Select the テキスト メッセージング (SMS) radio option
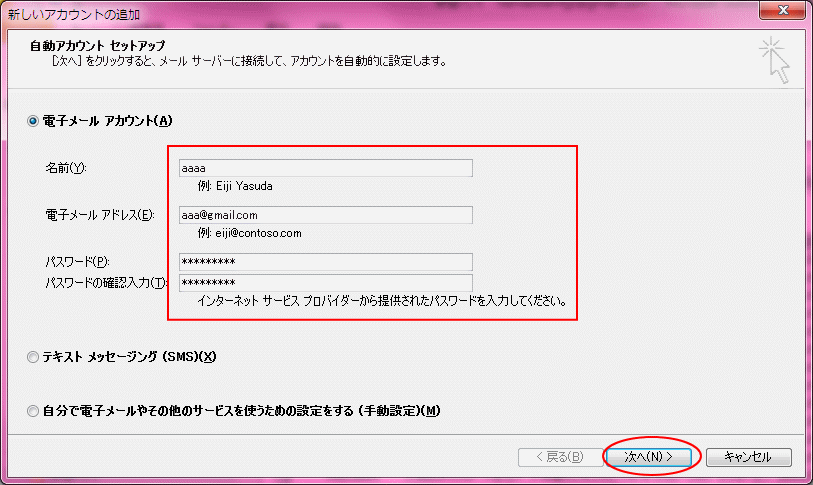 (x=33, y=357)
